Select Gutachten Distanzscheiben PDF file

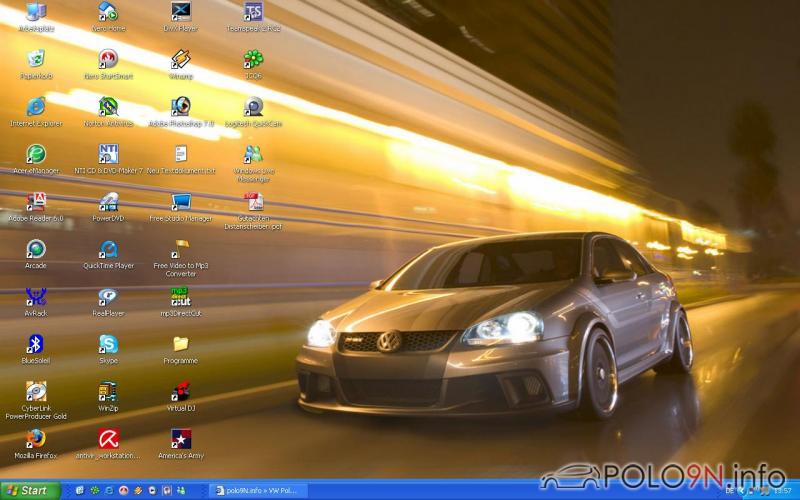tap(254, 203)
